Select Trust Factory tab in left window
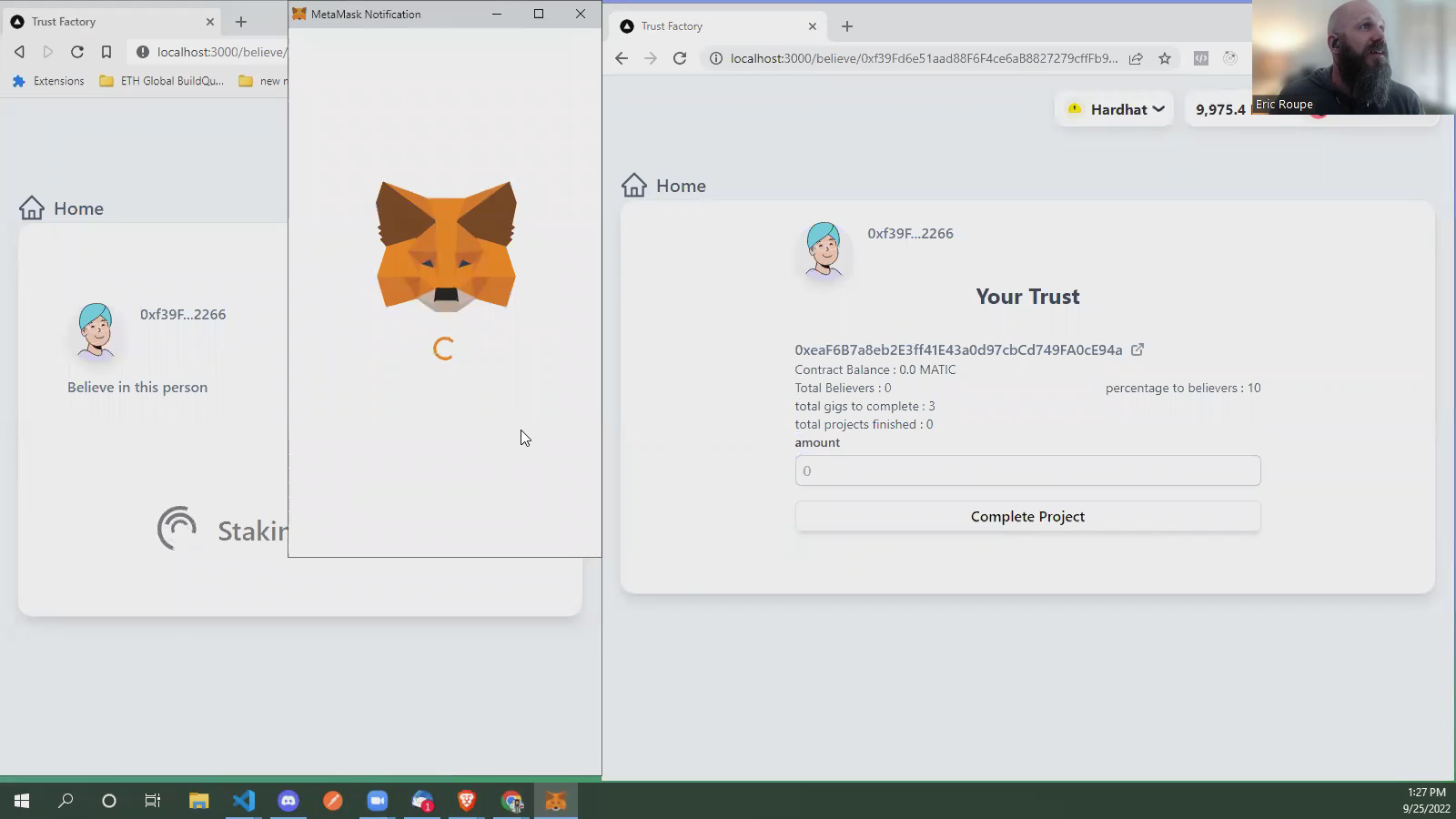 pyautogui.click(x=109, y=22)
